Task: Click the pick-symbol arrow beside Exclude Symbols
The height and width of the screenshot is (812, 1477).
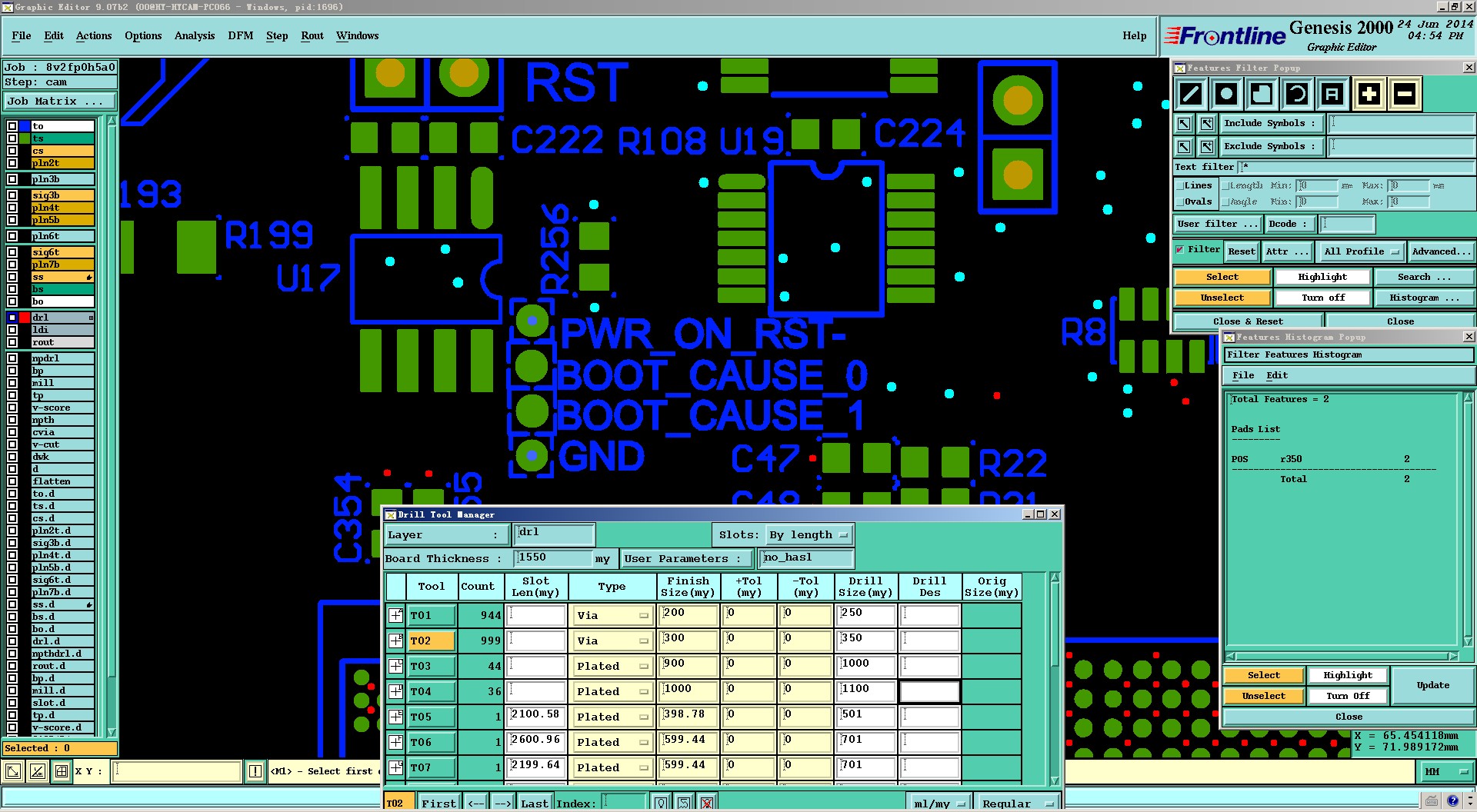Action: 1184,146
